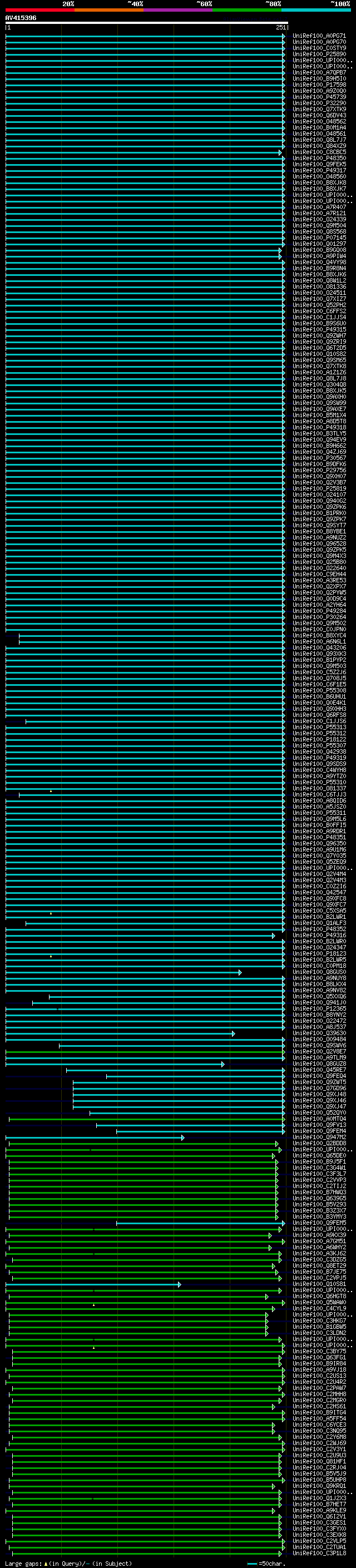This screenshot has height=1568, width=356.
Task: Select hit label UniRef100_C6TJJ3
Action: [319, 794]
